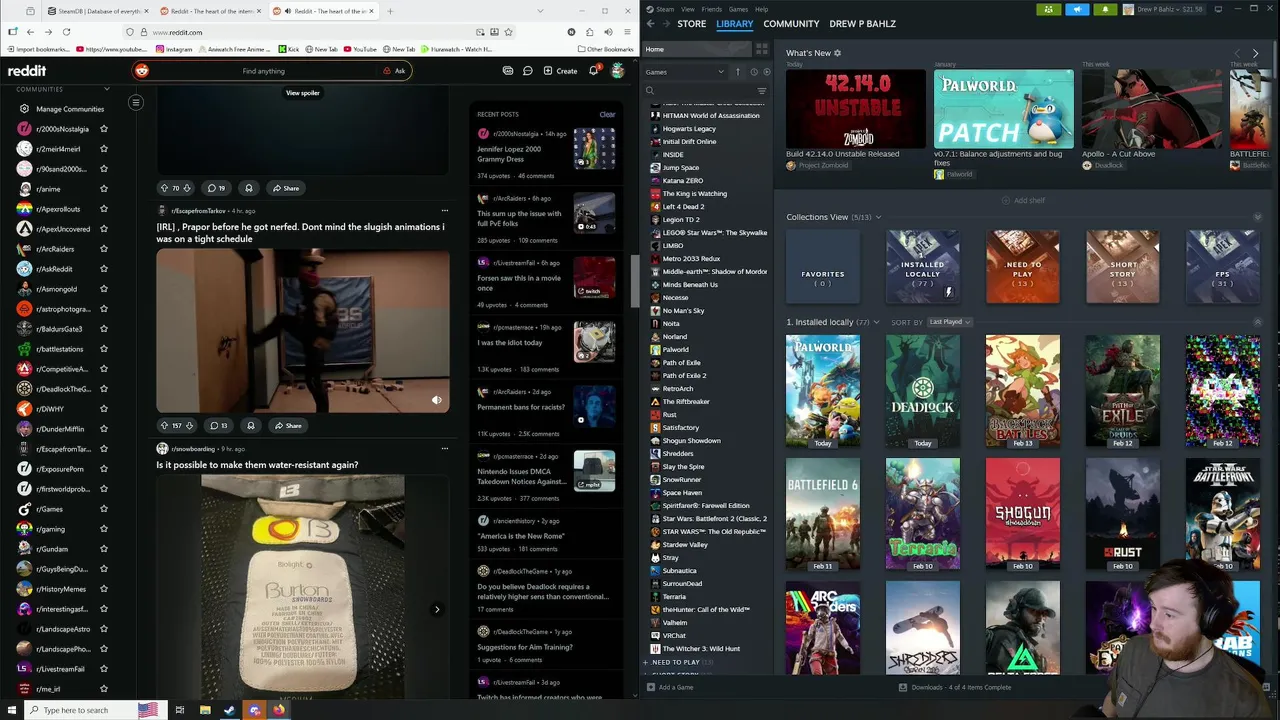Go back in Steam navigation
Screen dimensions: 1280x720
tap(650, 23)
